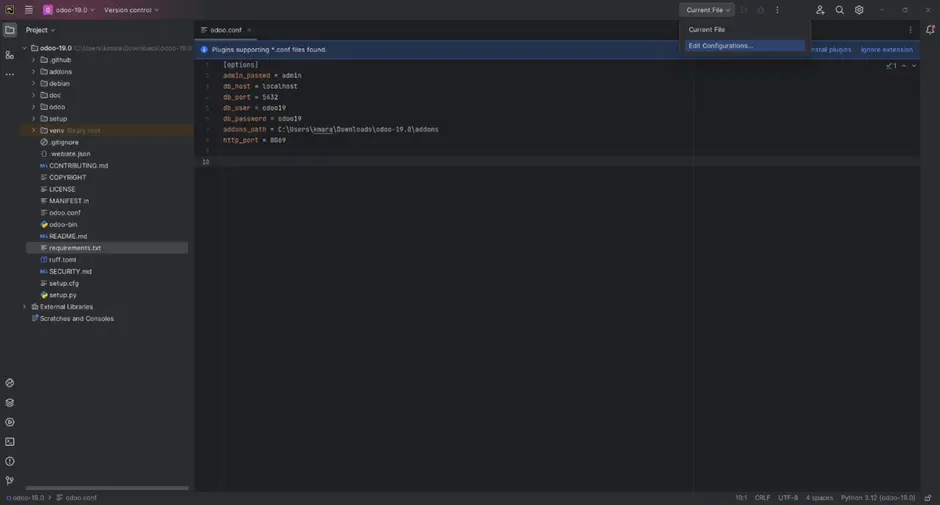Open the Project view options dropdown
This screenshot has width=940, height=505.
(x=40, y=30)
